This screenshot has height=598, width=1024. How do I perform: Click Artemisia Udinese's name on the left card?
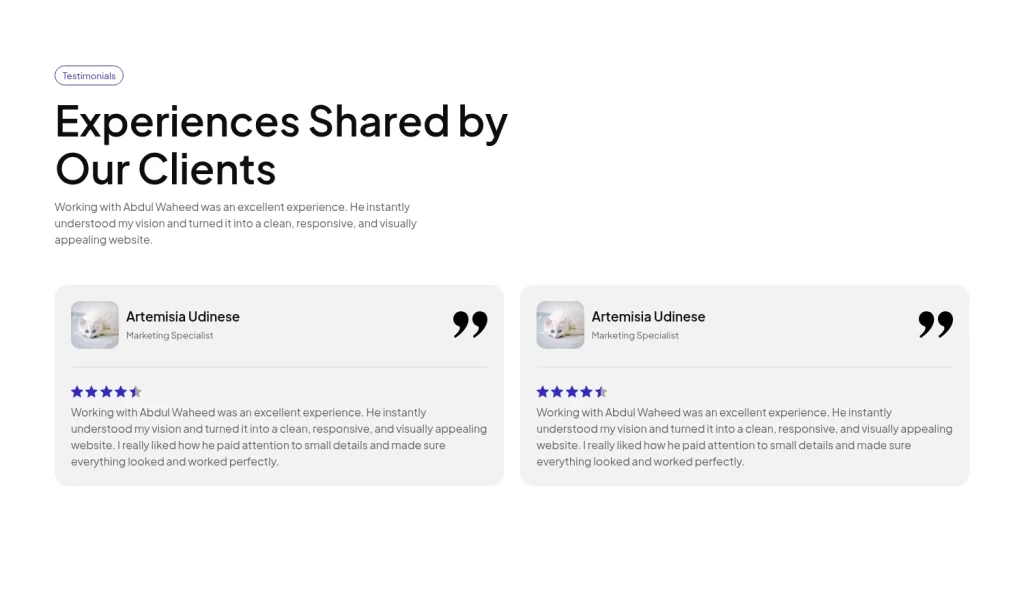pyautogui.click(x=183, y=316)
